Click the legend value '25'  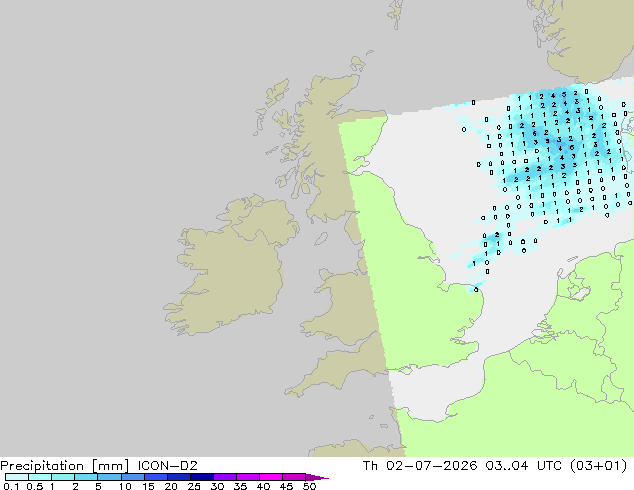[x=194, y=486]
